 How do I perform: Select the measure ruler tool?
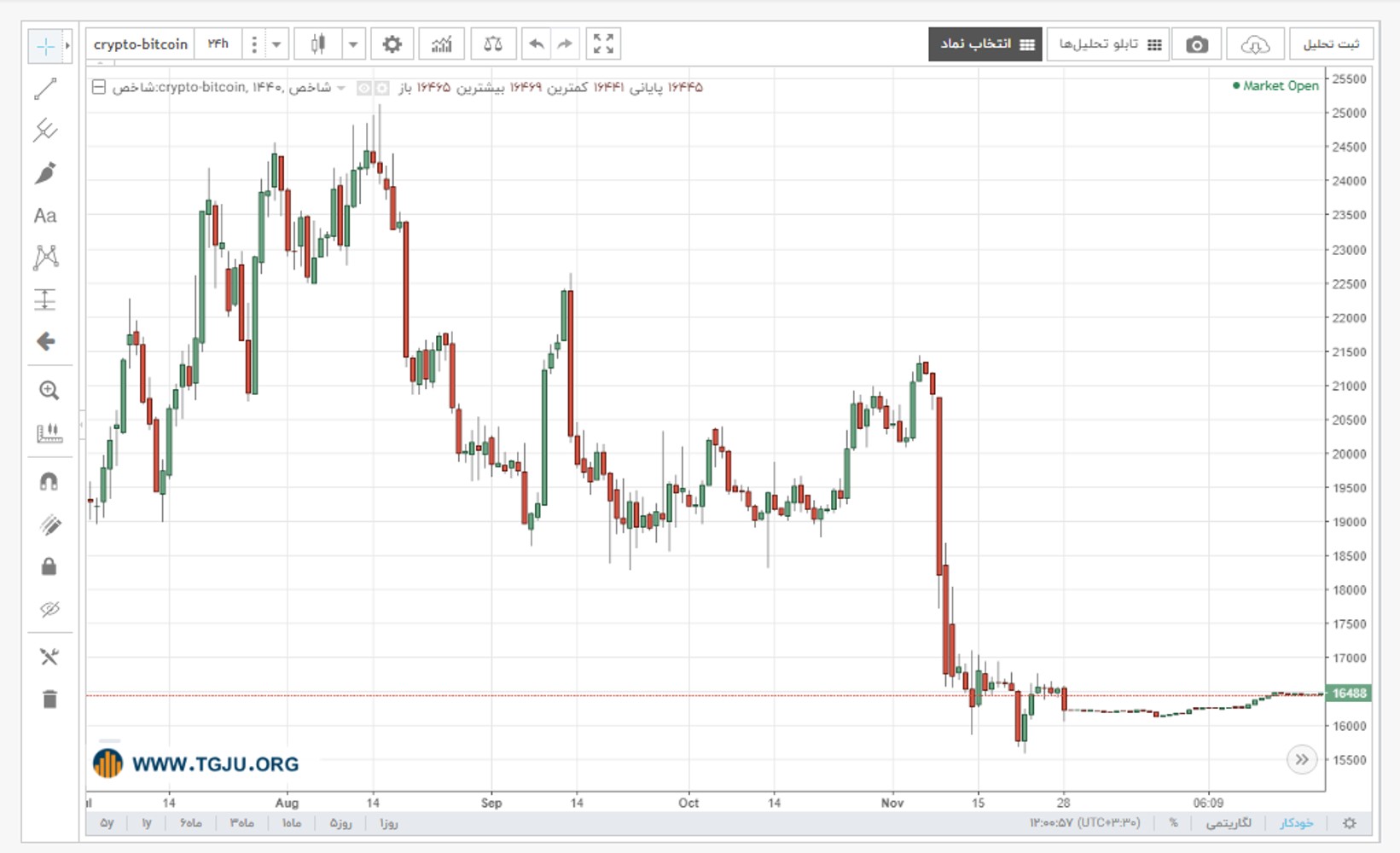[x=49, y=433]
